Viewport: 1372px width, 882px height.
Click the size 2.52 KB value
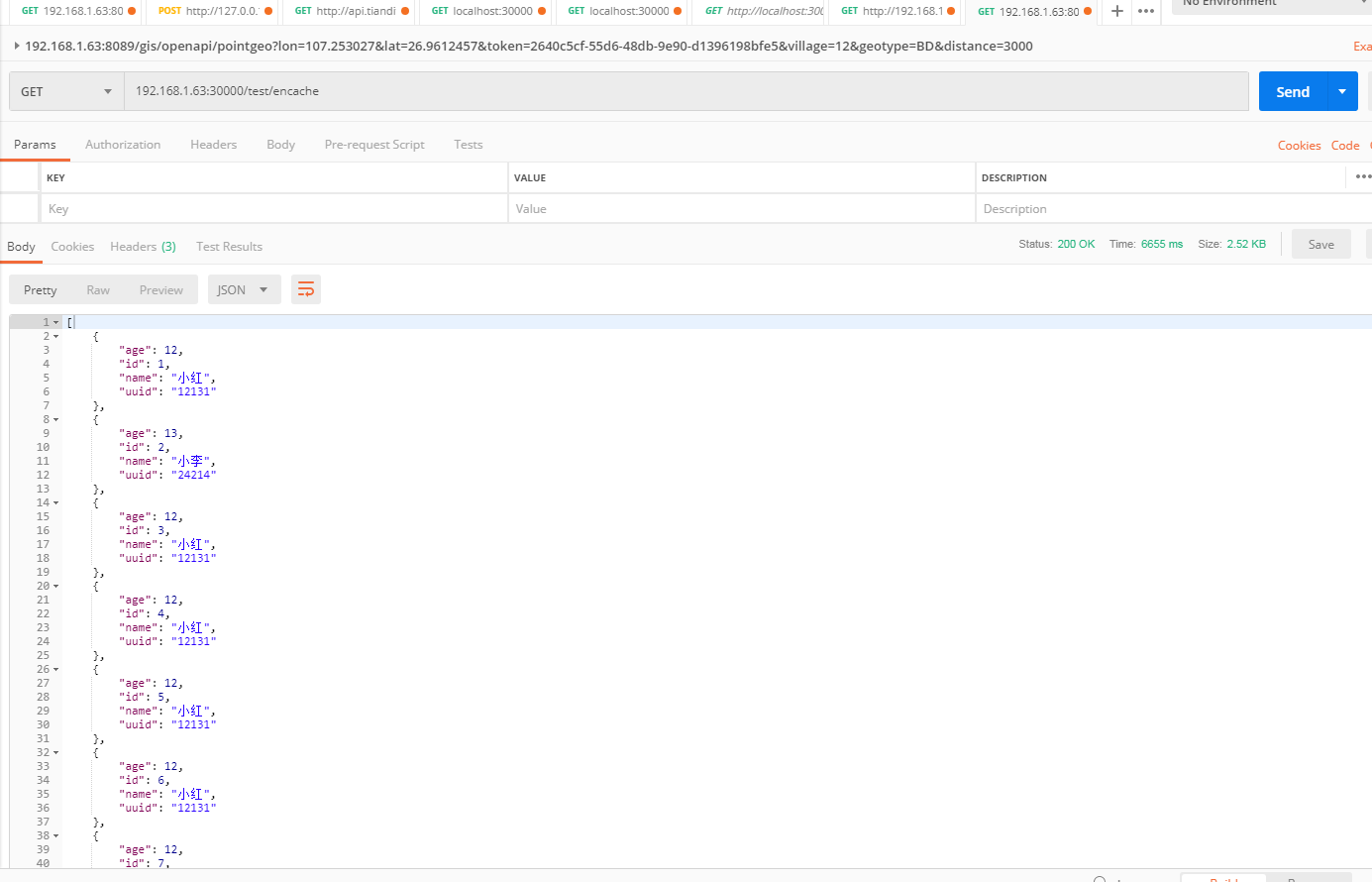tap(1246, 244)
